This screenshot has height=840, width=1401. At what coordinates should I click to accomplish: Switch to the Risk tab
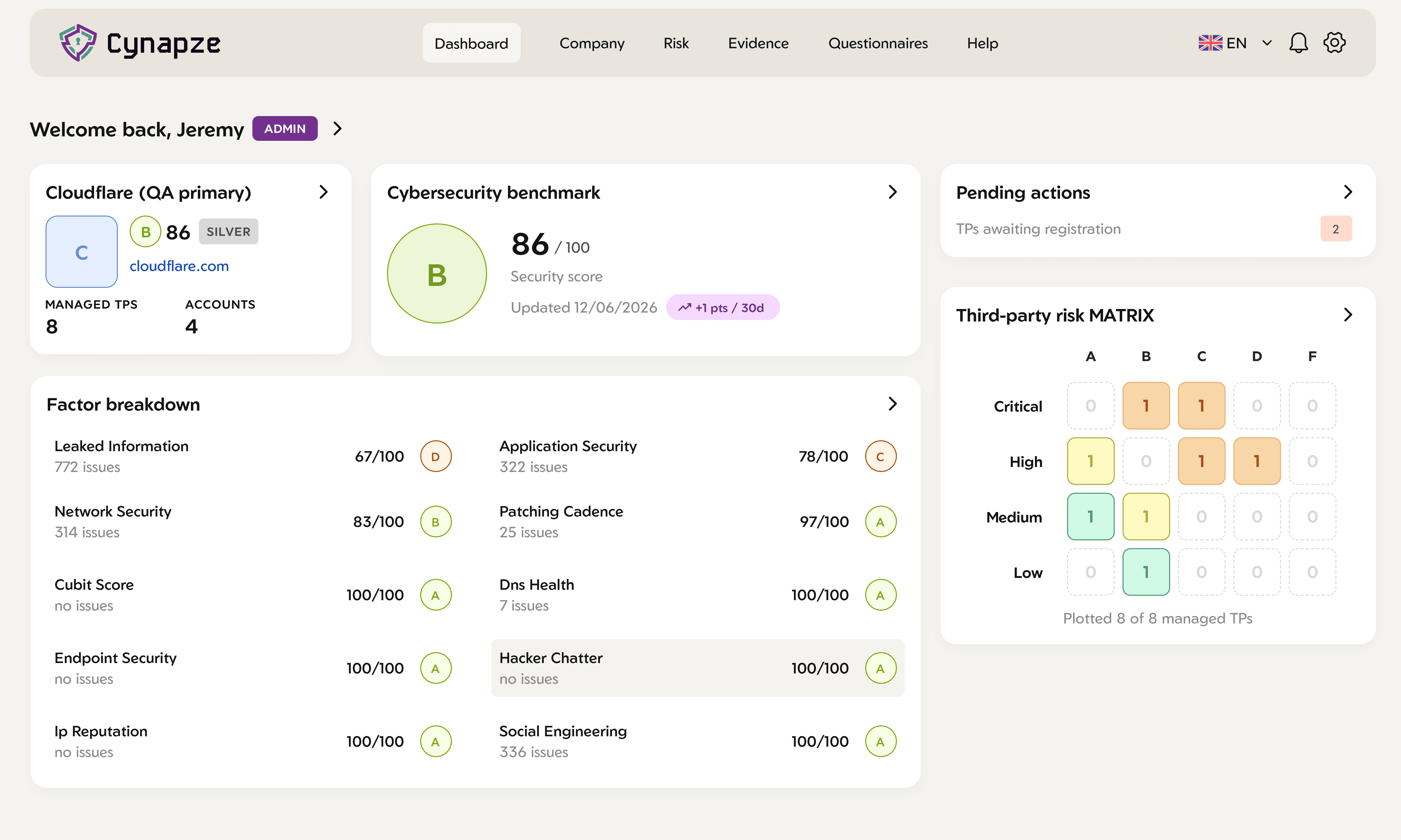[676, 43]
